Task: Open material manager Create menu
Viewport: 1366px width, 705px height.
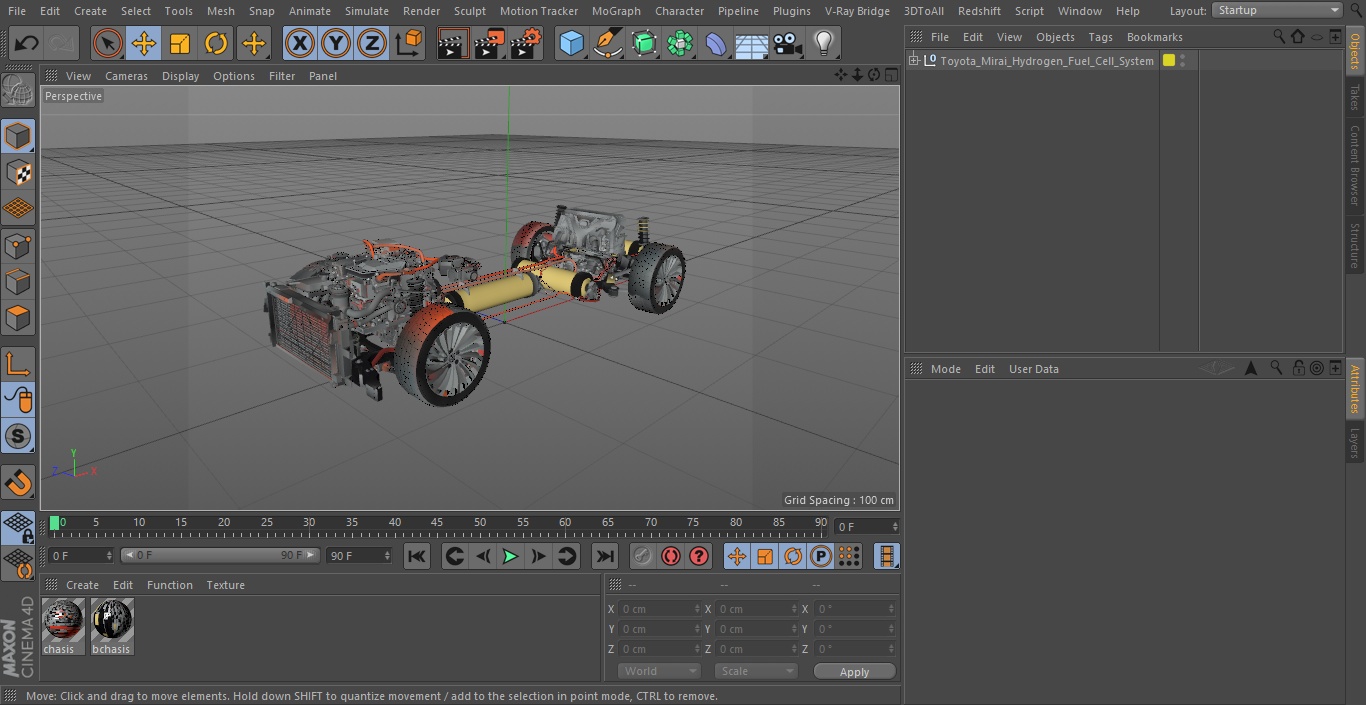Action: [x=82, y=585]
